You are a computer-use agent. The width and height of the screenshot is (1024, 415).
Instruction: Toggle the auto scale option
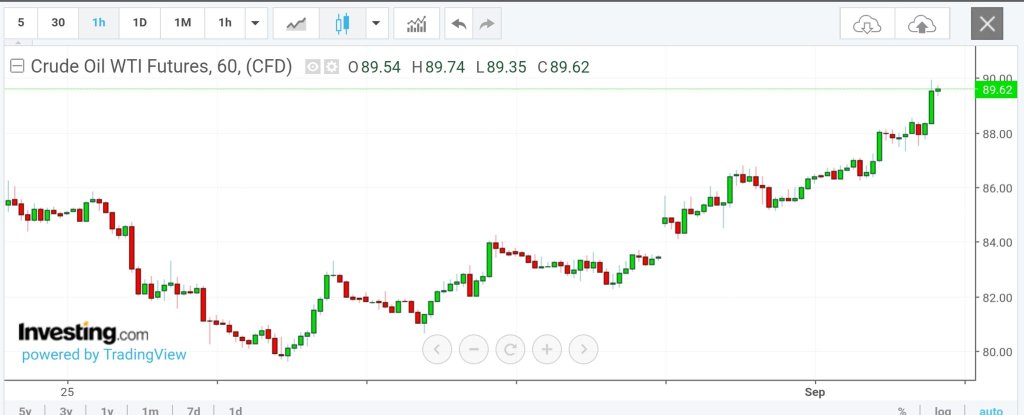coord(991,410)
